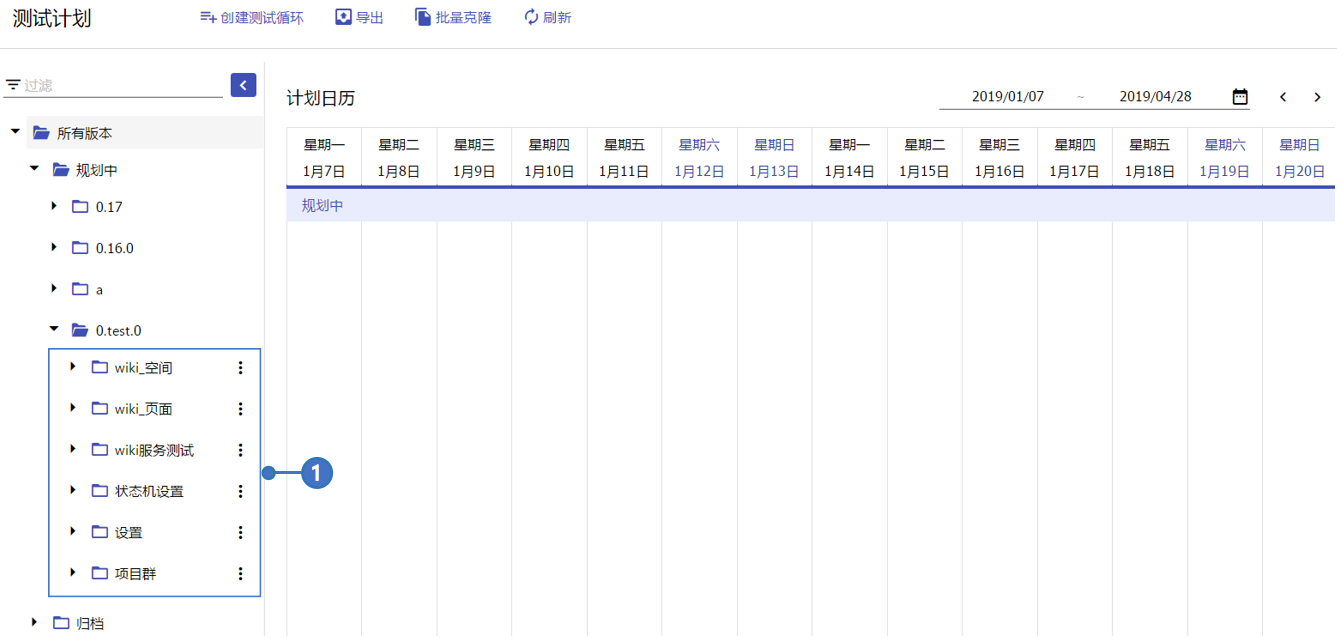Open the three-dot menu for wiki服务测试

click(x=240, y=450)
